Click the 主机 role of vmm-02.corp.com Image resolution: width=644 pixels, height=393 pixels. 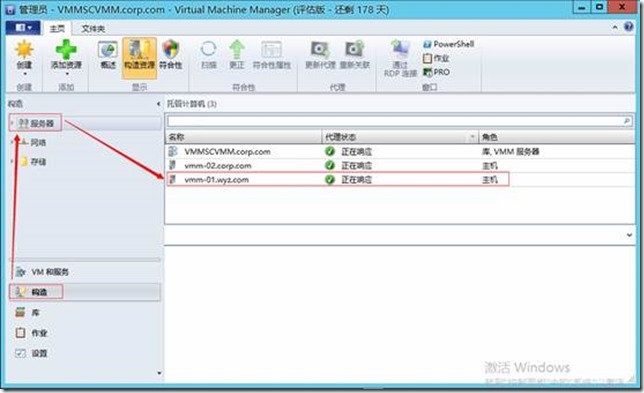point(490,165)
